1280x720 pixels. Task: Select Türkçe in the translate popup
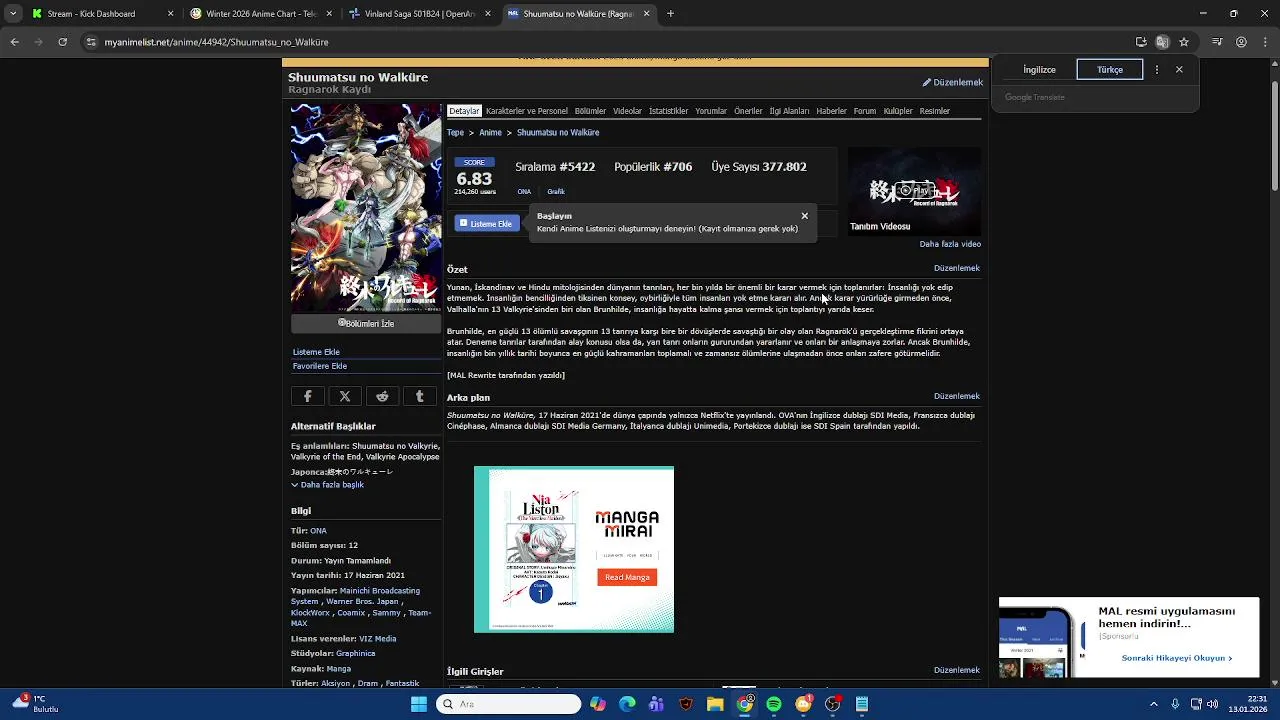pos(1110,70)
